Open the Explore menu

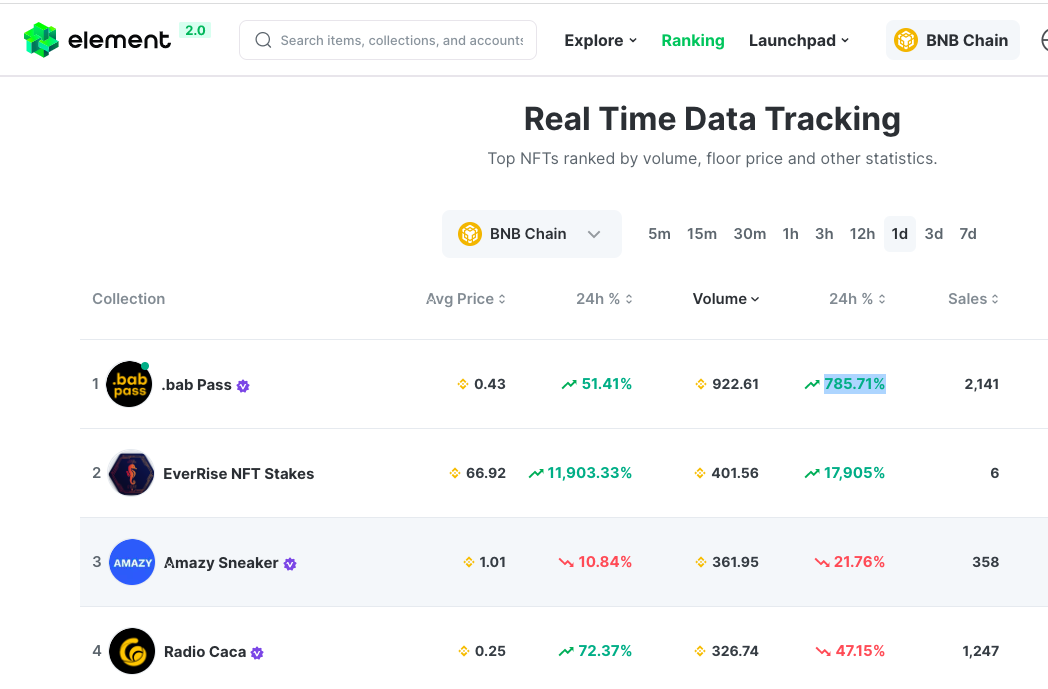(x=600, y=41)
